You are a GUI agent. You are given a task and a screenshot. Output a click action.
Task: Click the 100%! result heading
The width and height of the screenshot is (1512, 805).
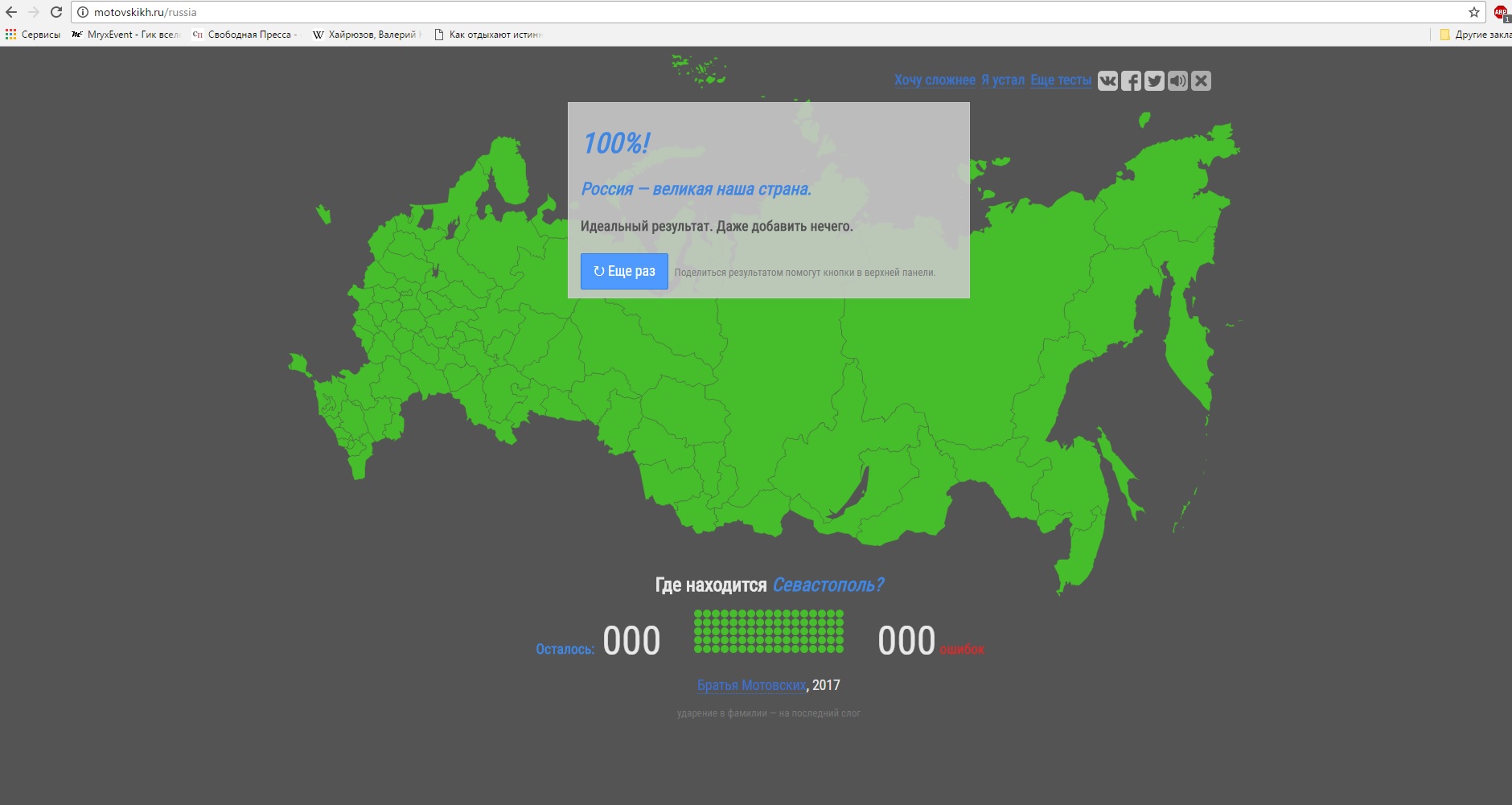(x=616, y=143)
